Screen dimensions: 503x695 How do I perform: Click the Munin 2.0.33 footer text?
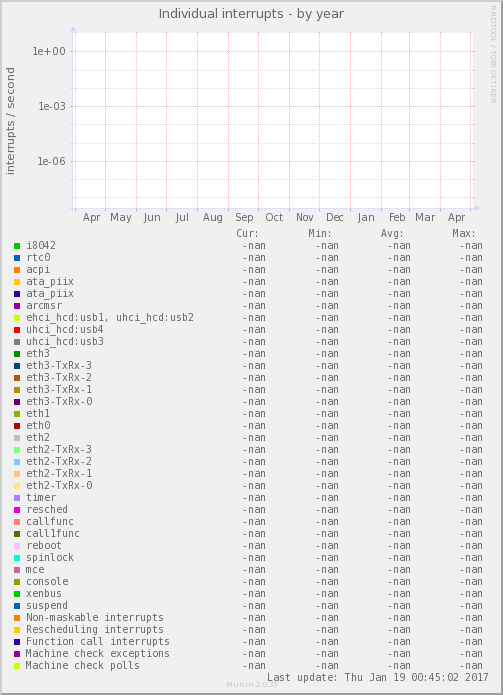tap(252, 685)
